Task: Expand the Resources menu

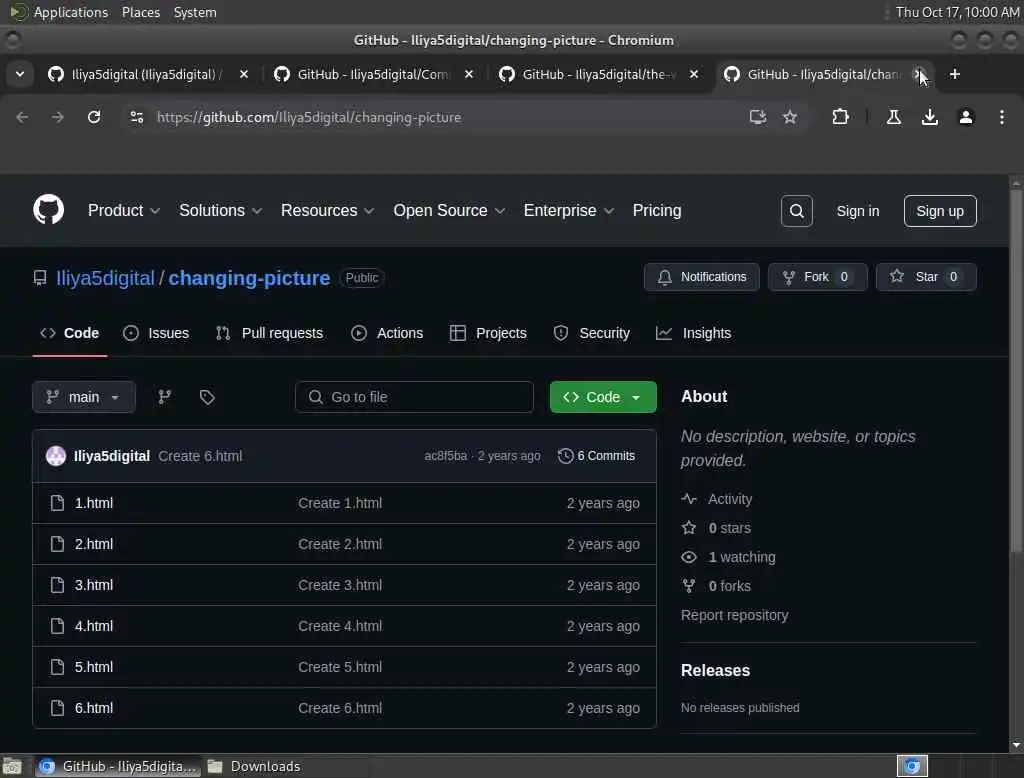Action: coord(328,210)
